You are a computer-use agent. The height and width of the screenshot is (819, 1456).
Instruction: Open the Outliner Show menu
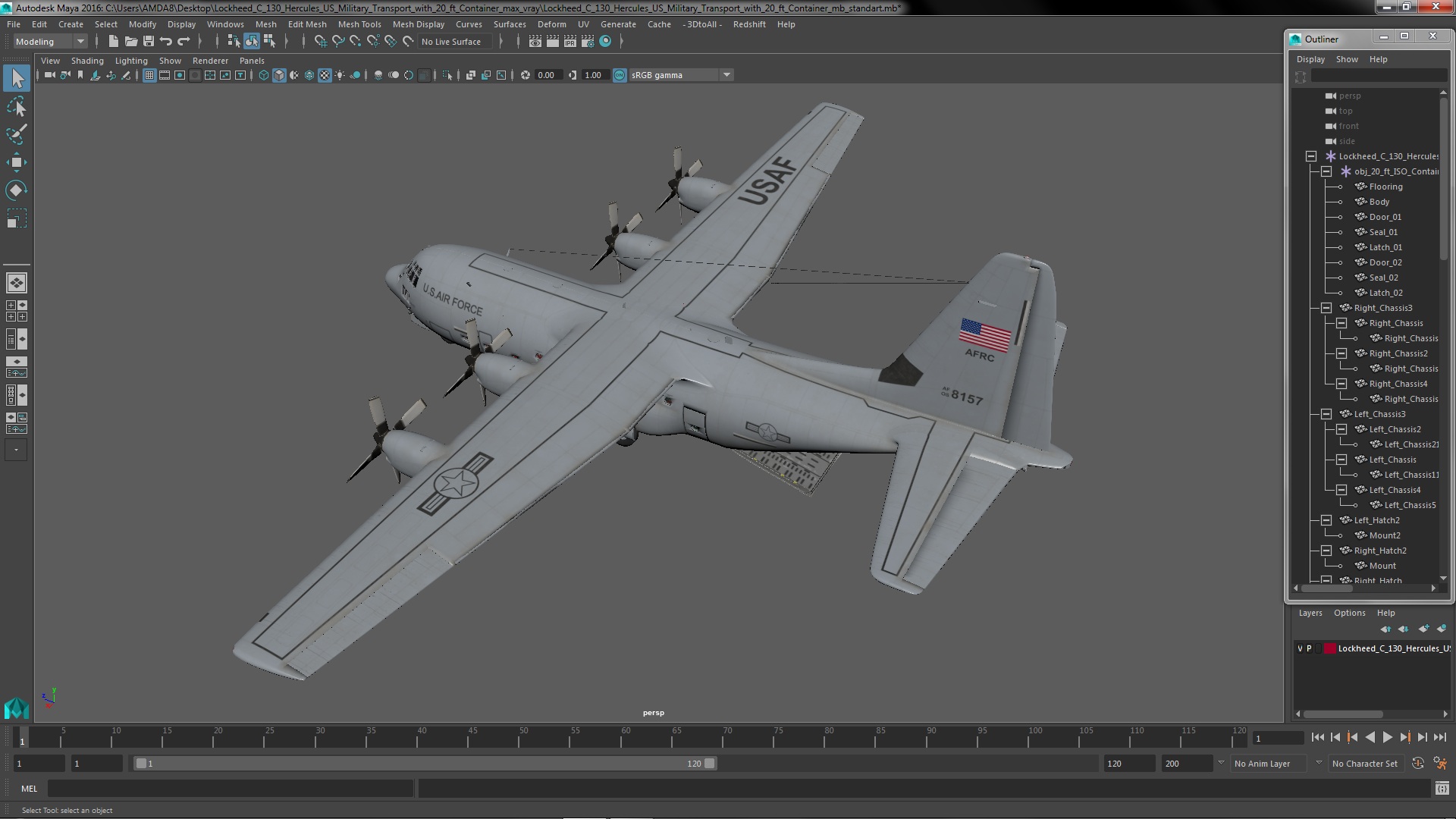point(1347,59)
